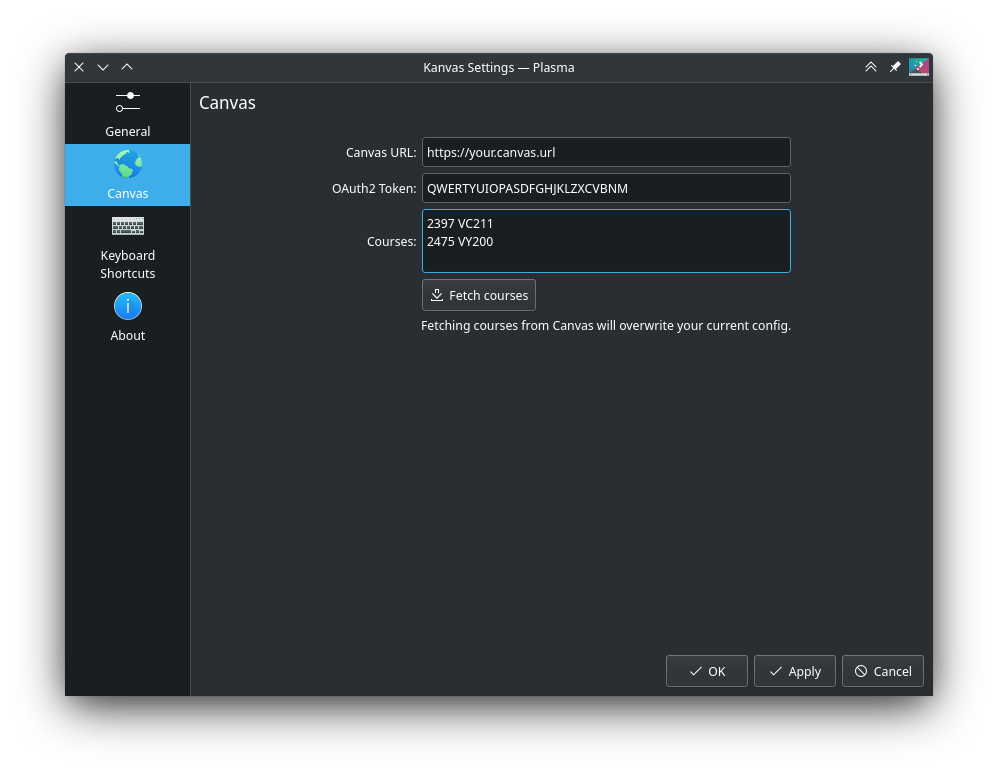Open the Keyboard Shortcuts section
Image resolution: width=998 pixels, height=773 pixels.
pyautogui.click(x=127, y=247)
